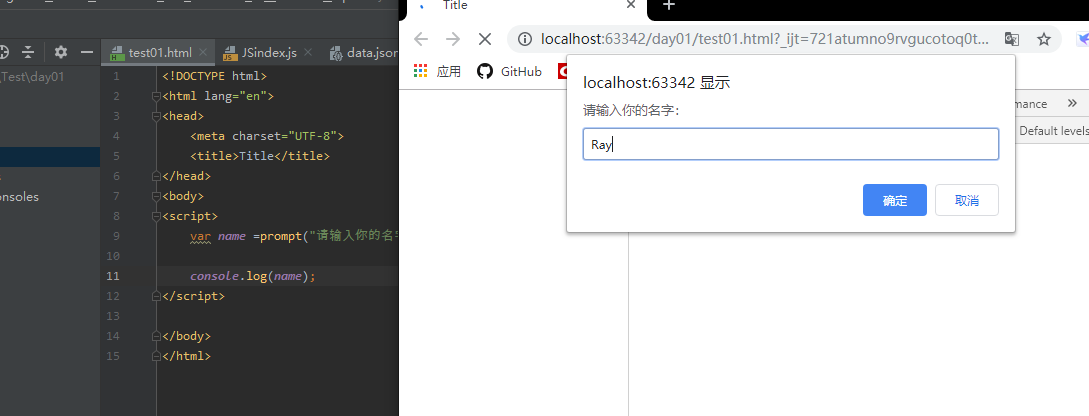
Task: Click the console.log(name) code line
Action: coord(253,276)
